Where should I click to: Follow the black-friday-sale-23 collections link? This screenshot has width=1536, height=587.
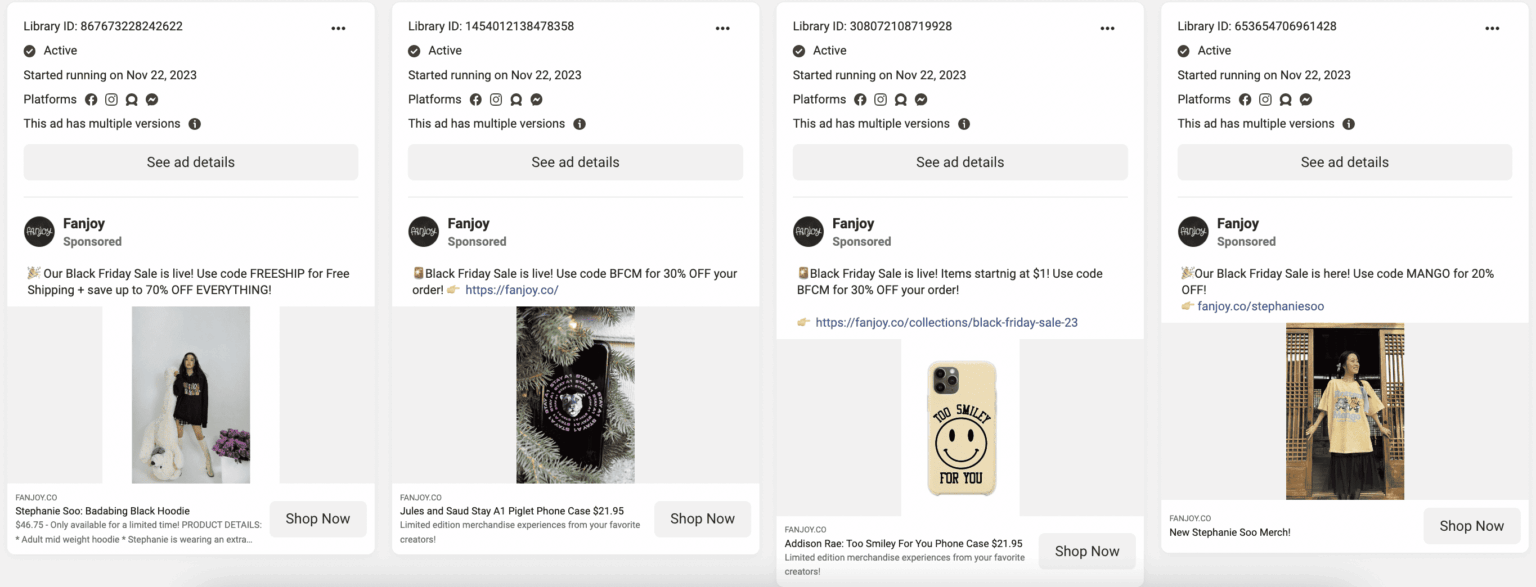coord(946,322)
